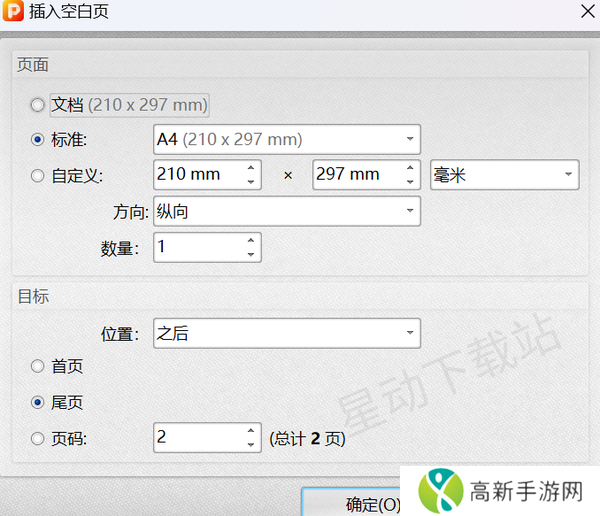Open the 毫米 unit dropdown

tap(505, 175)
